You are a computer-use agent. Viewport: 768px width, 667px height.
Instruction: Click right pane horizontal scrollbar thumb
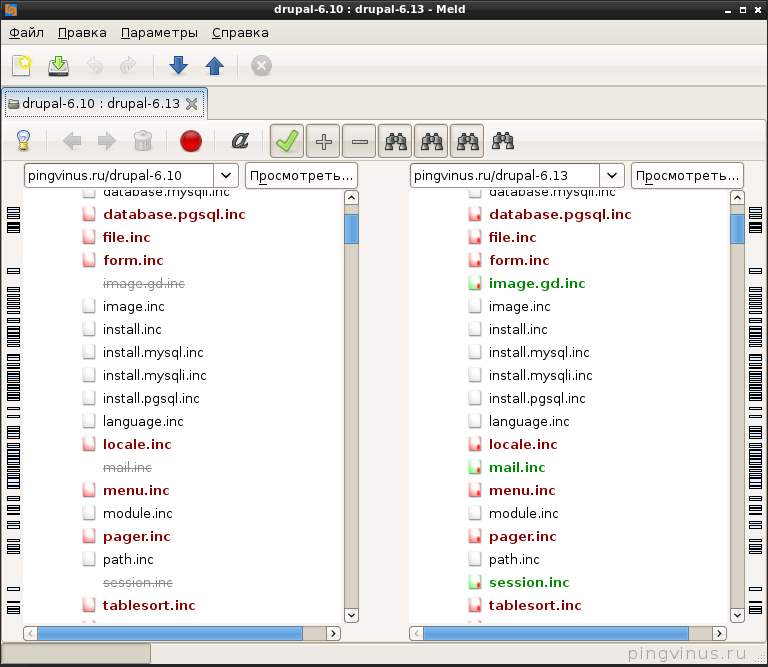(556, 633)
